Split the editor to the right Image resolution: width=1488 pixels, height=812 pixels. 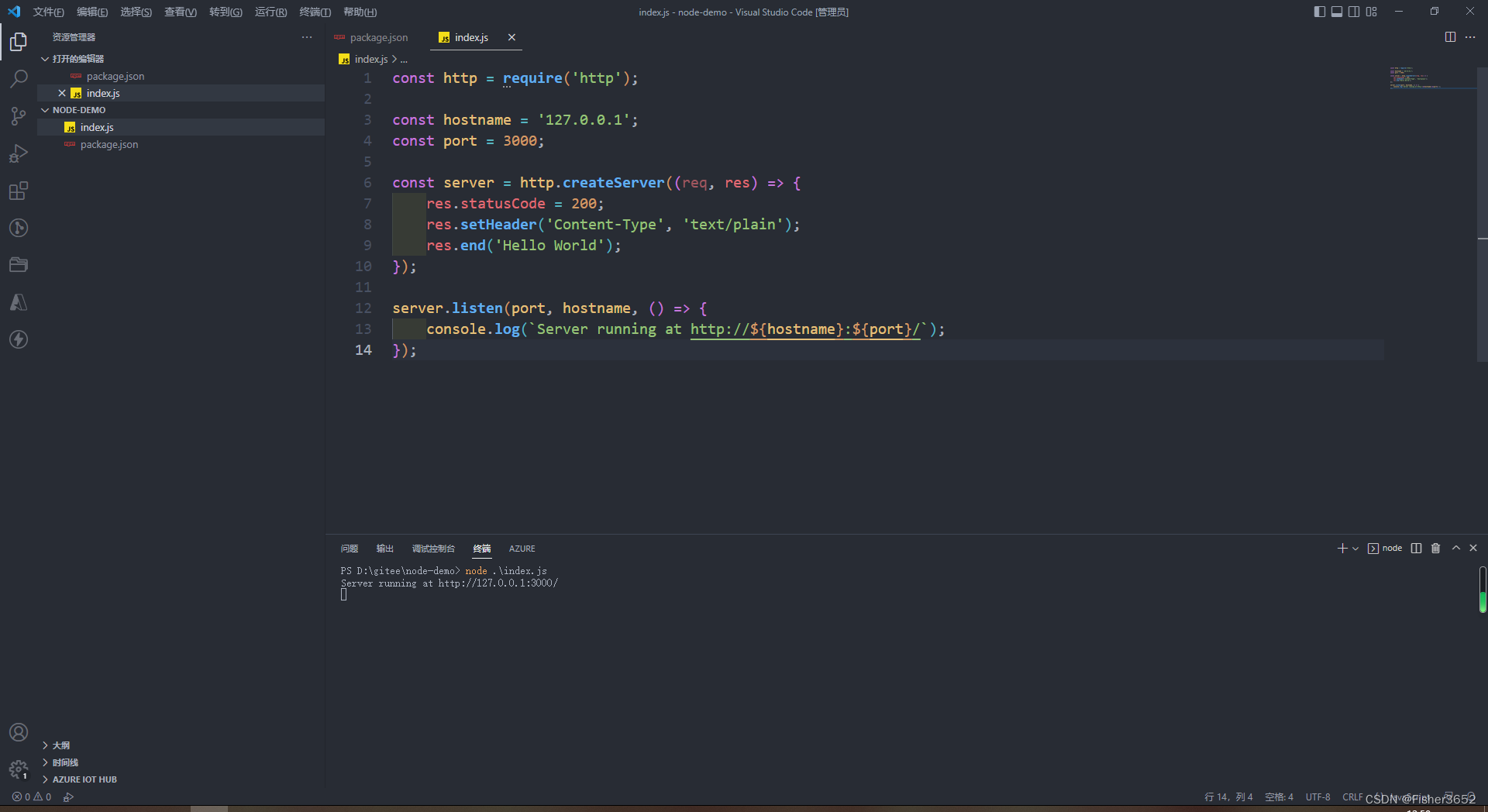1450,37
